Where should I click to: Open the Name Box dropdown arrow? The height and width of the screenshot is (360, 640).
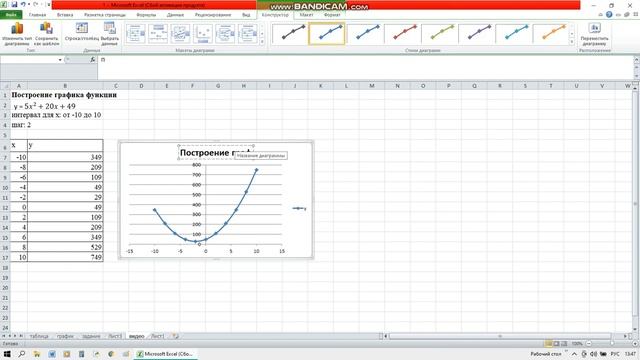[x=60, y=60]
